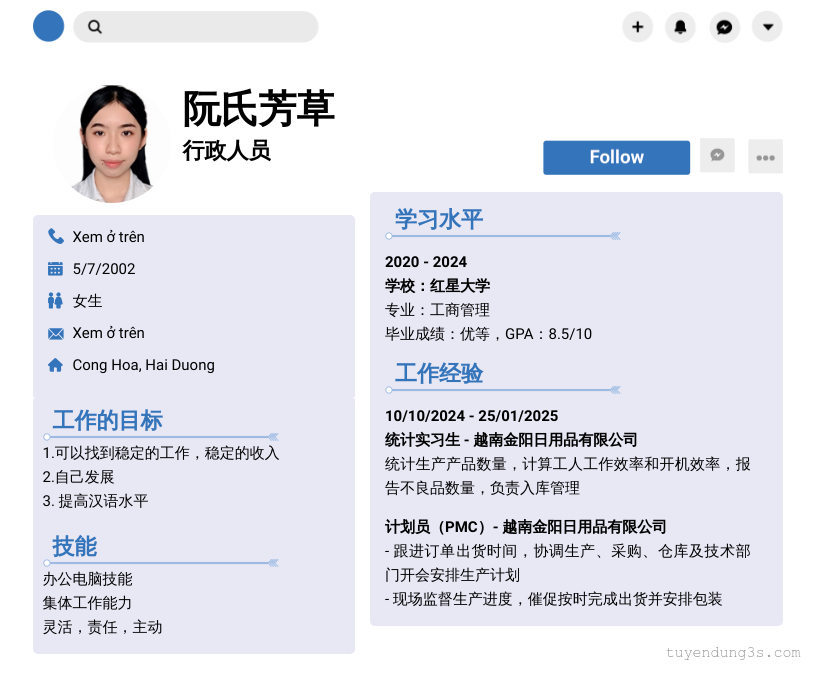Click birth date 5/7/2002
Viewport: 815px width, 679px height.
(x=104, y=269)
